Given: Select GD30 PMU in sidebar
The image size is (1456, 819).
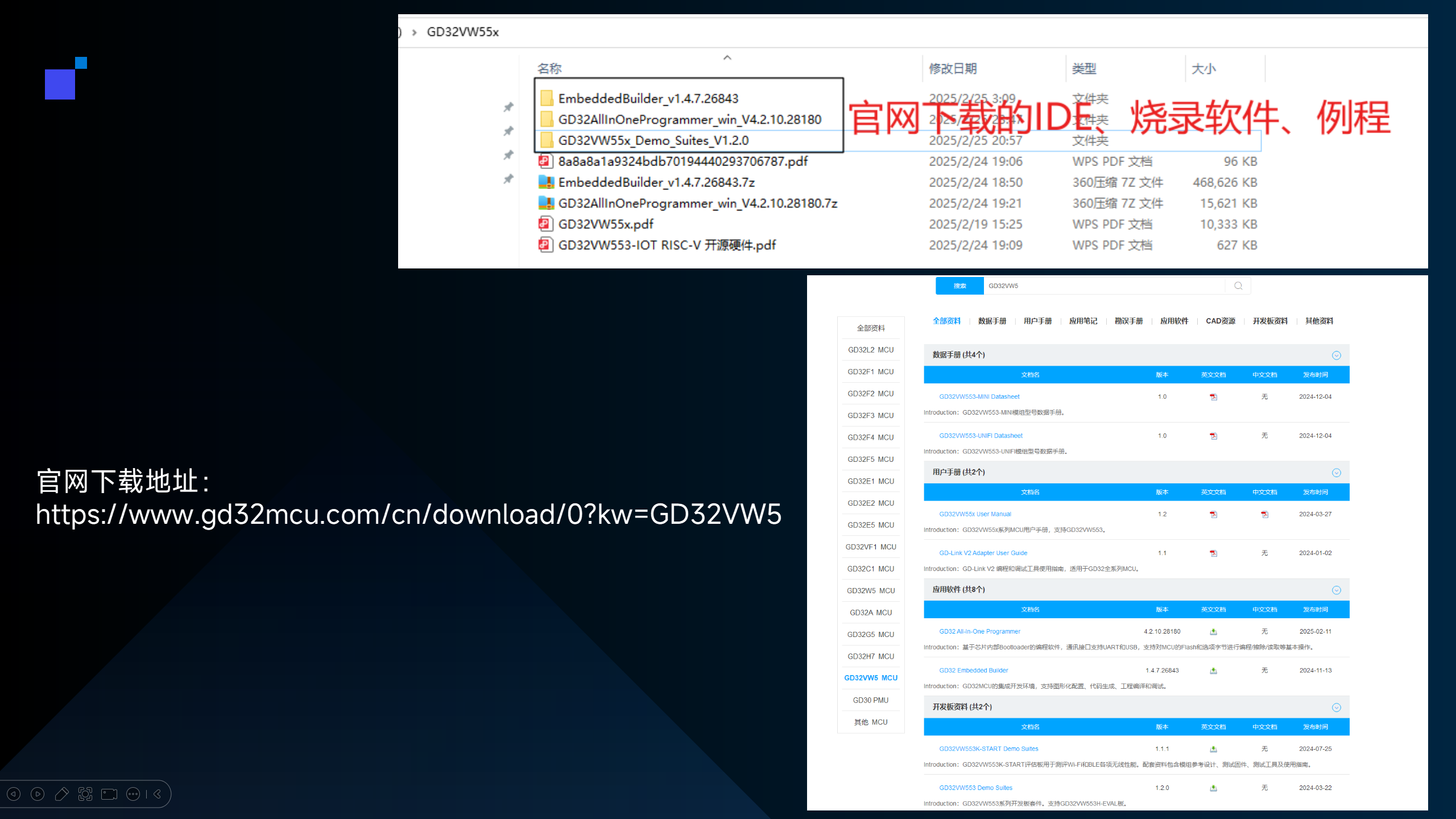Looking at the screenshot, I should (871, 701).
